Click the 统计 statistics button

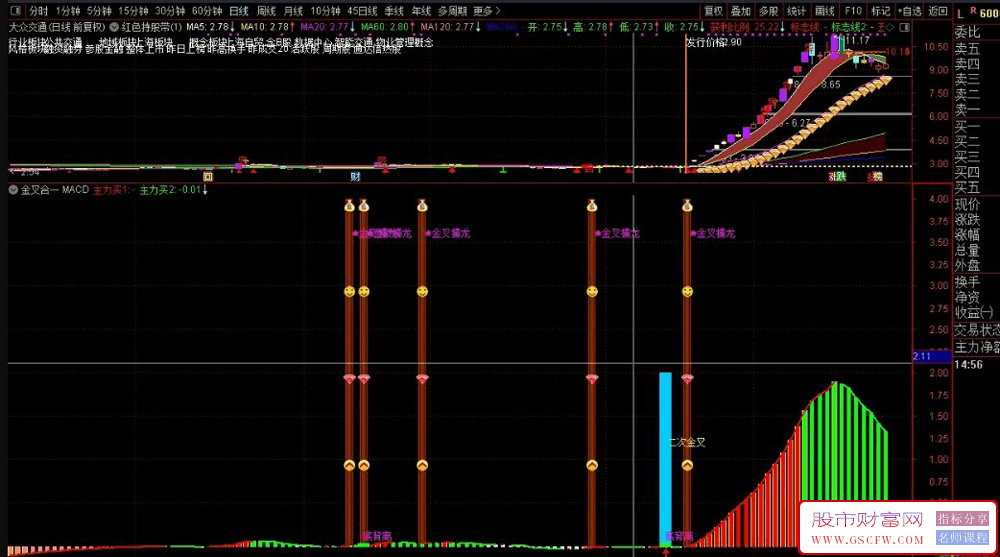797,11
